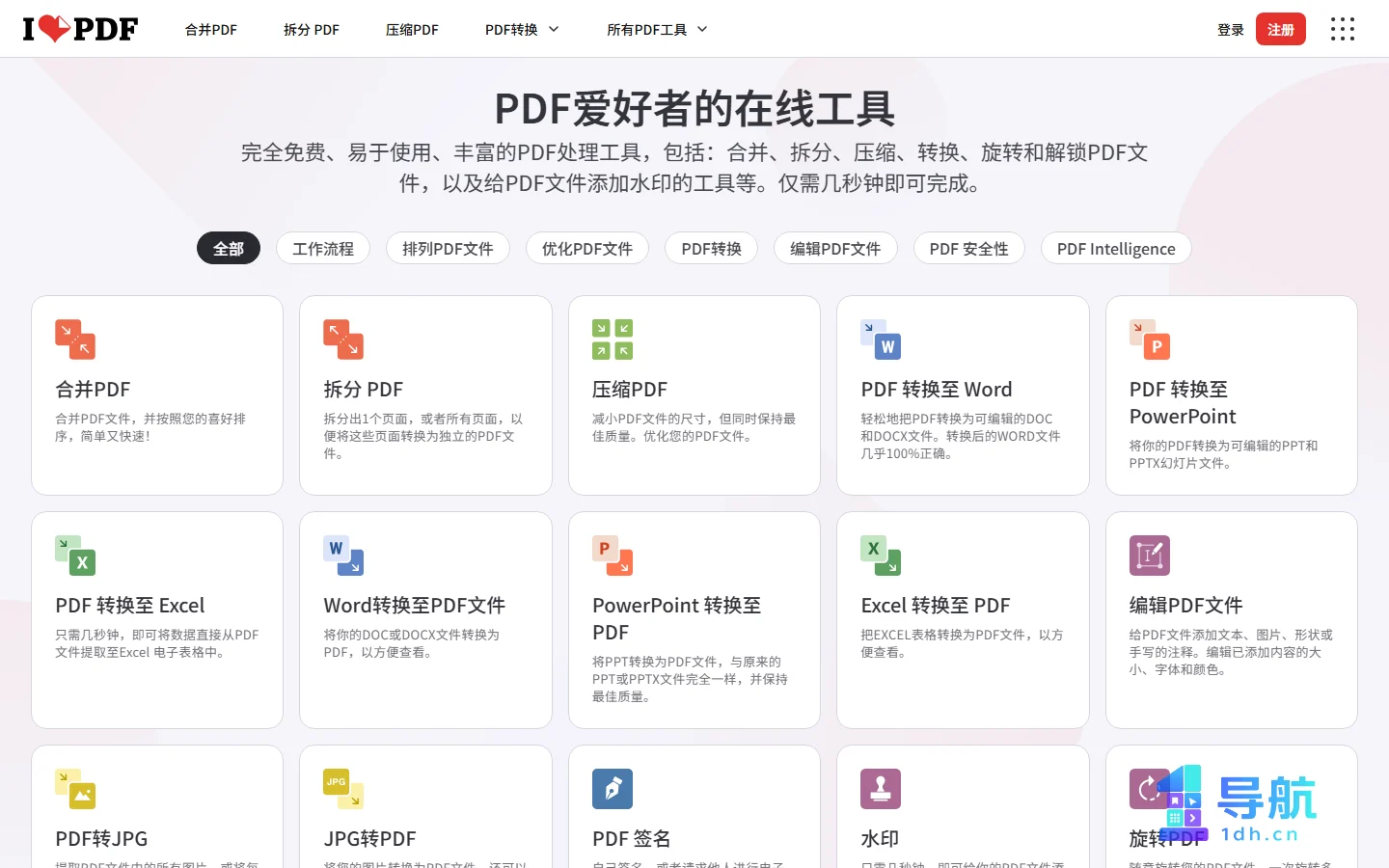Open the PDF 转换至 PowerPoint card title
This screenshot has width=1389, height=868.
click(1183, 403)
